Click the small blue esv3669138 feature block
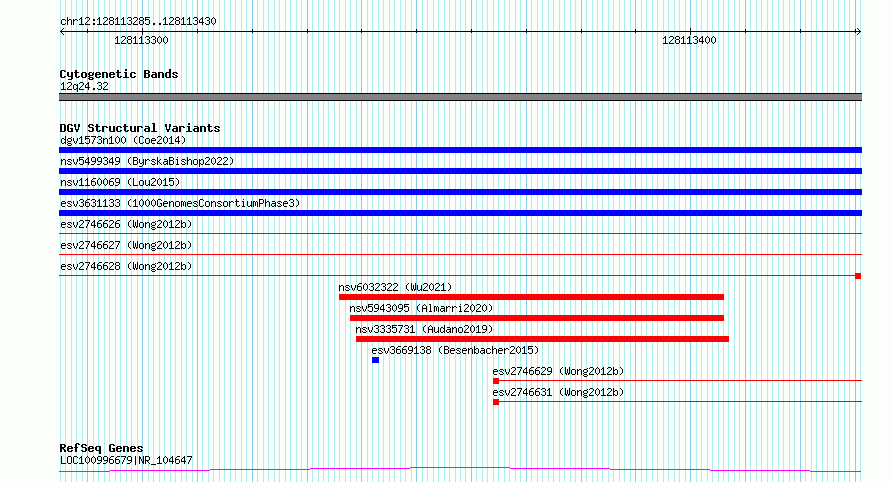Screen dimensions: 890x482 point(375,360)
